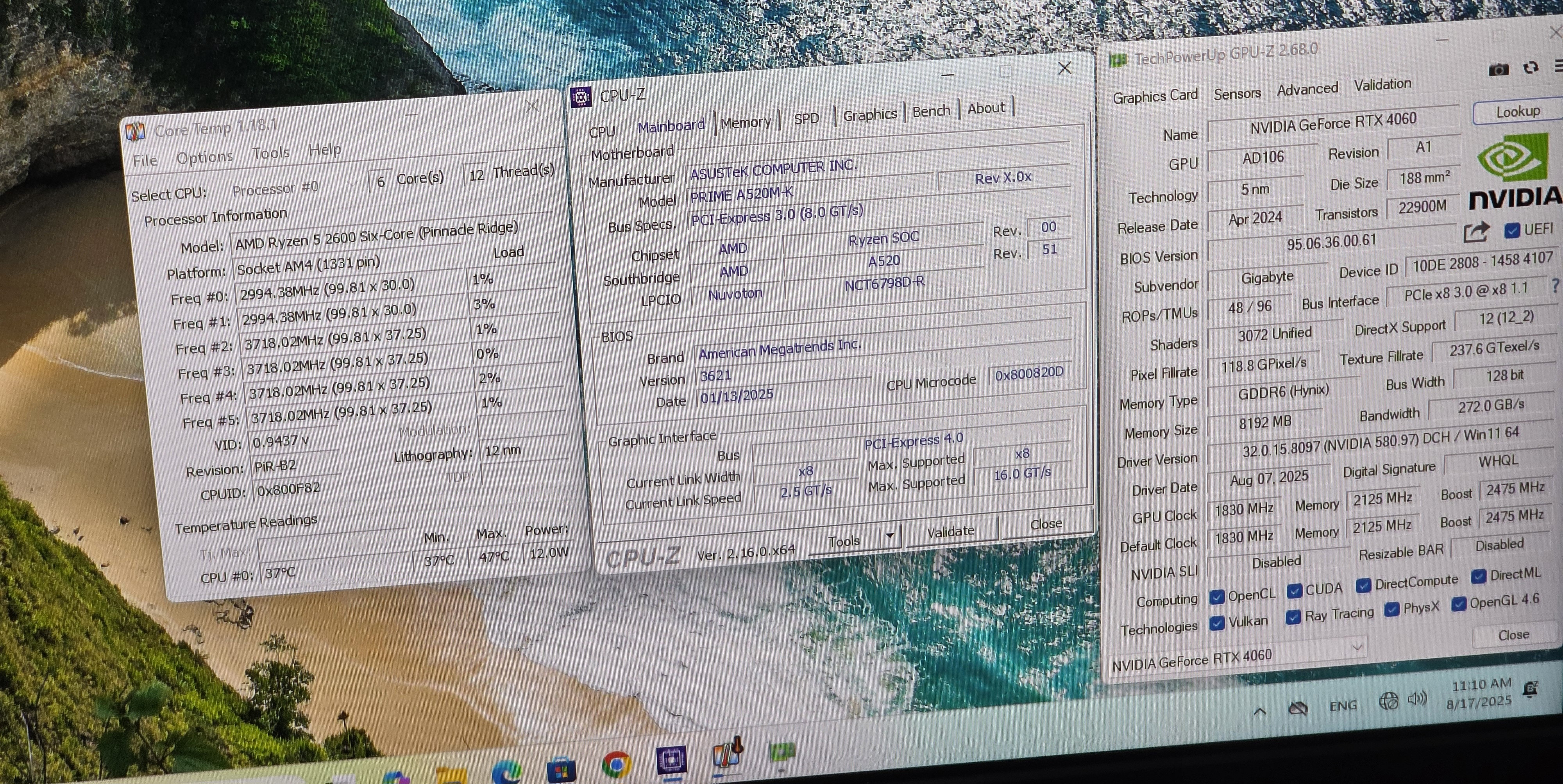Switch to the Sensors tab in GPU-Z

pos(1237,93)
